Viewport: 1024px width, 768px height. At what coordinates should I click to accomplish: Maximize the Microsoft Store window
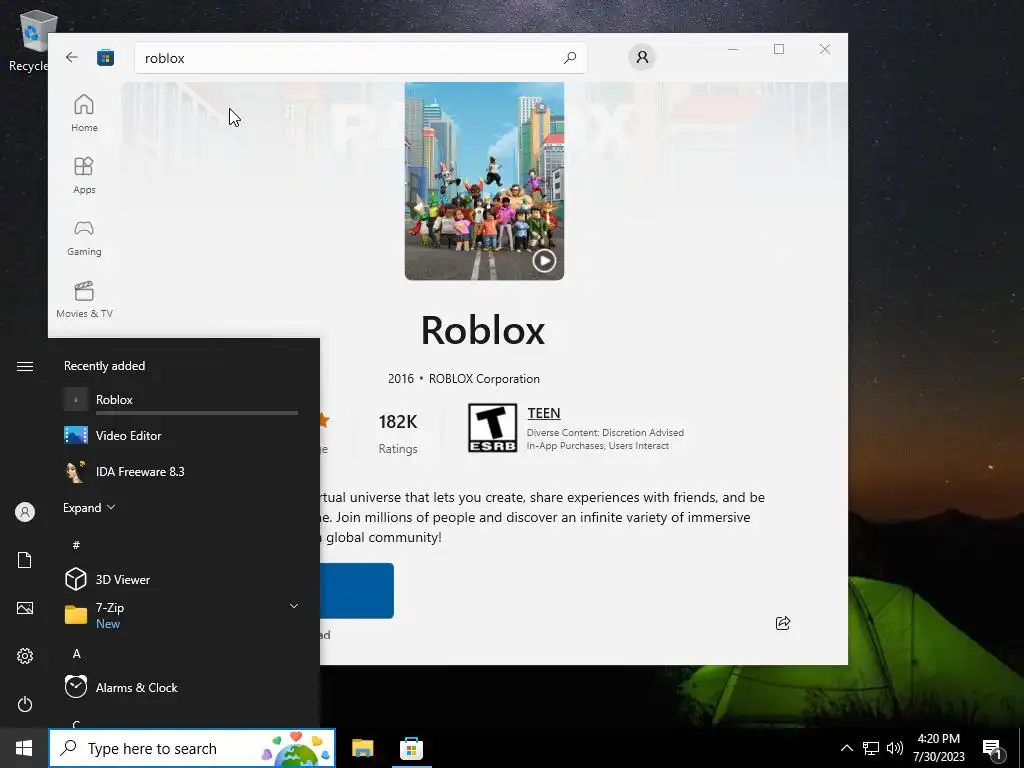point(778,49)
